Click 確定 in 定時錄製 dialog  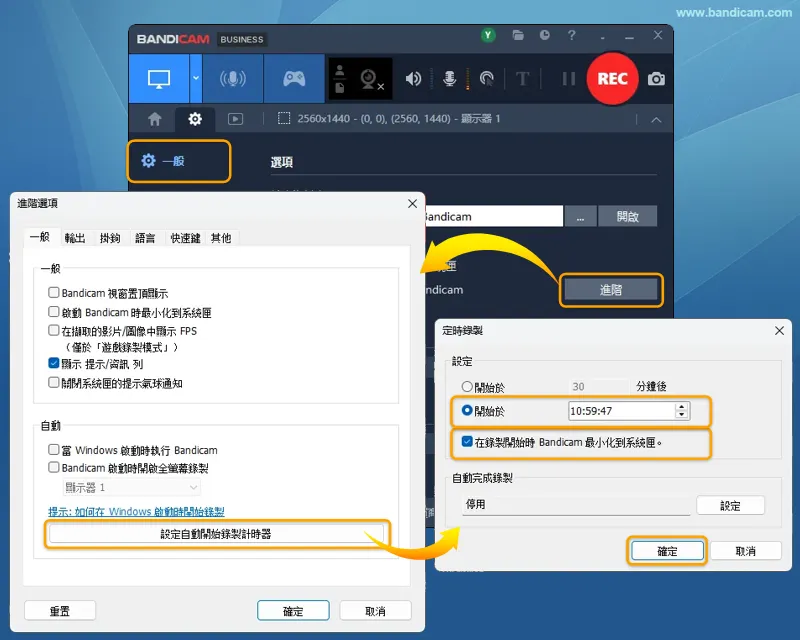[x=667, y=551]
